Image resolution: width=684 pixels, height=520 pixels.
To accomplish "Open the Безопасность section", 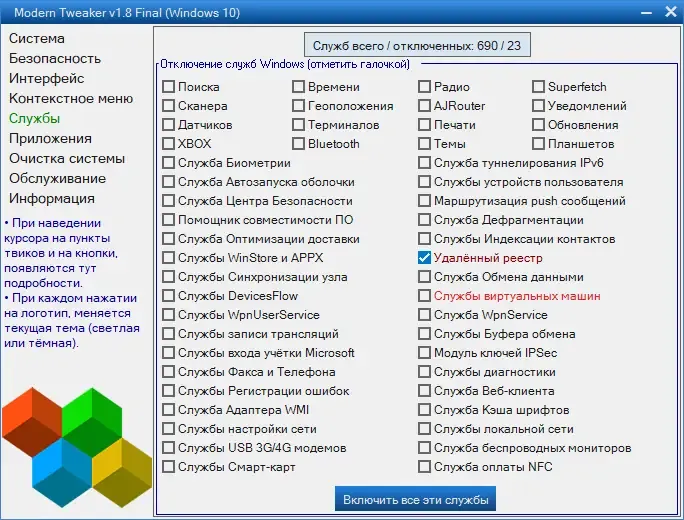I will pos(55,58).
